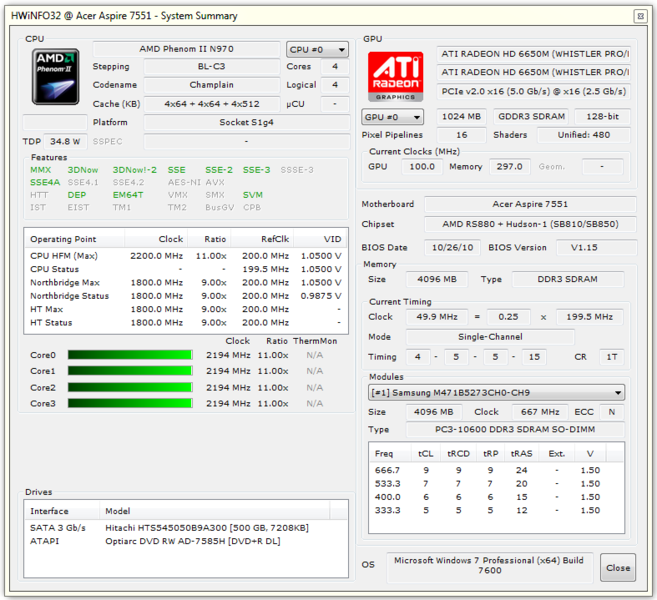Click the SVM feature label
The height and width of the screenshot is (600, 657).
coord(253,195)
